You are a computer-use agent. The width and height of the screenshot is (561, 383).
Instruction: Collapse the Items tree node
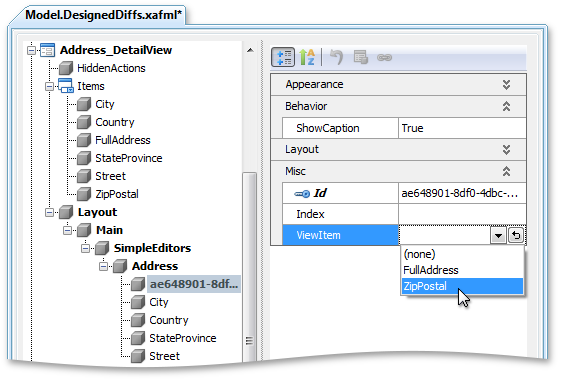(x=49, y=86)
